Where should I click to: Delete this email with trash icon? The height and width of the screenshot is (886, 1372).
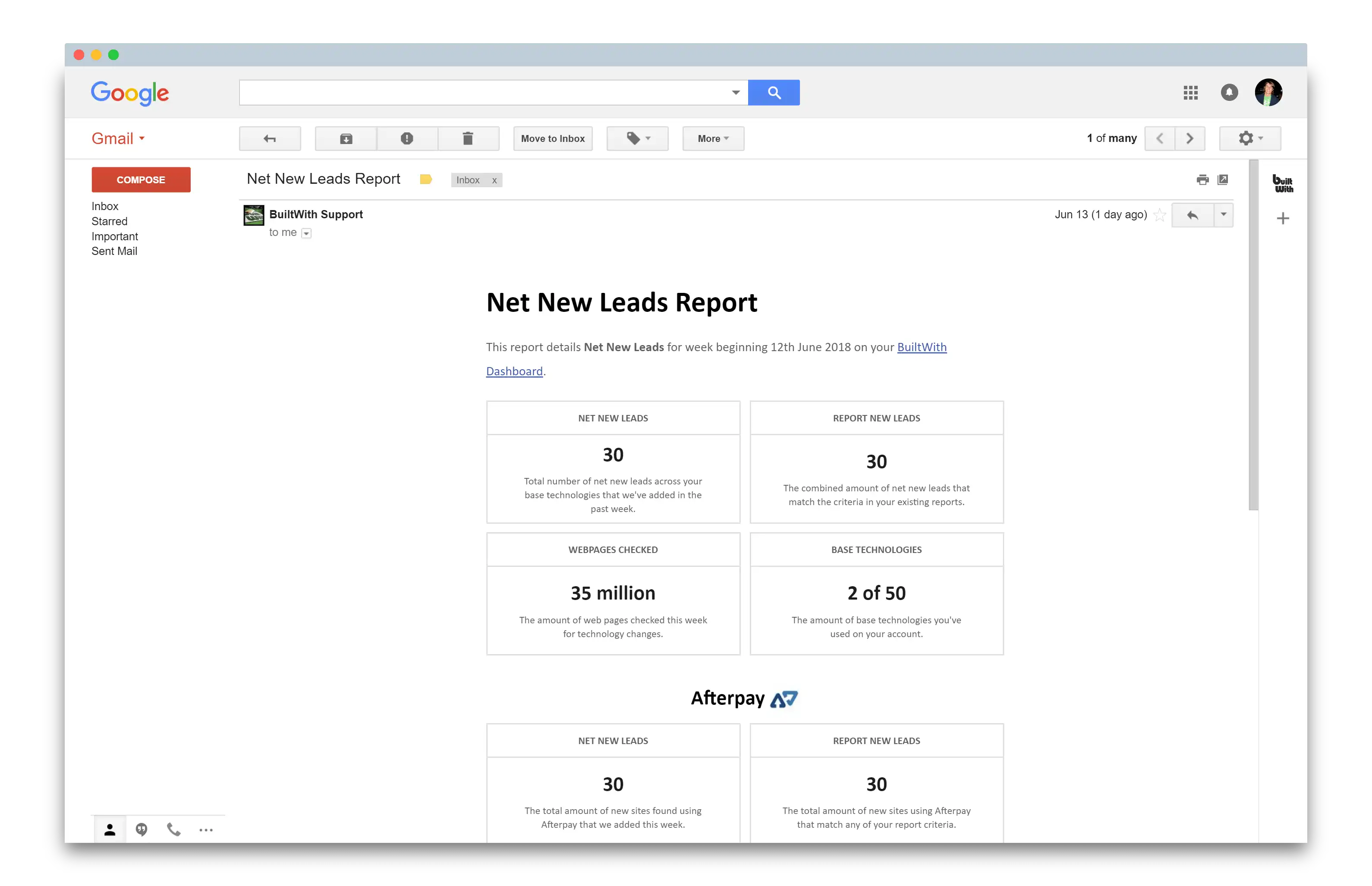pos(468,138)
